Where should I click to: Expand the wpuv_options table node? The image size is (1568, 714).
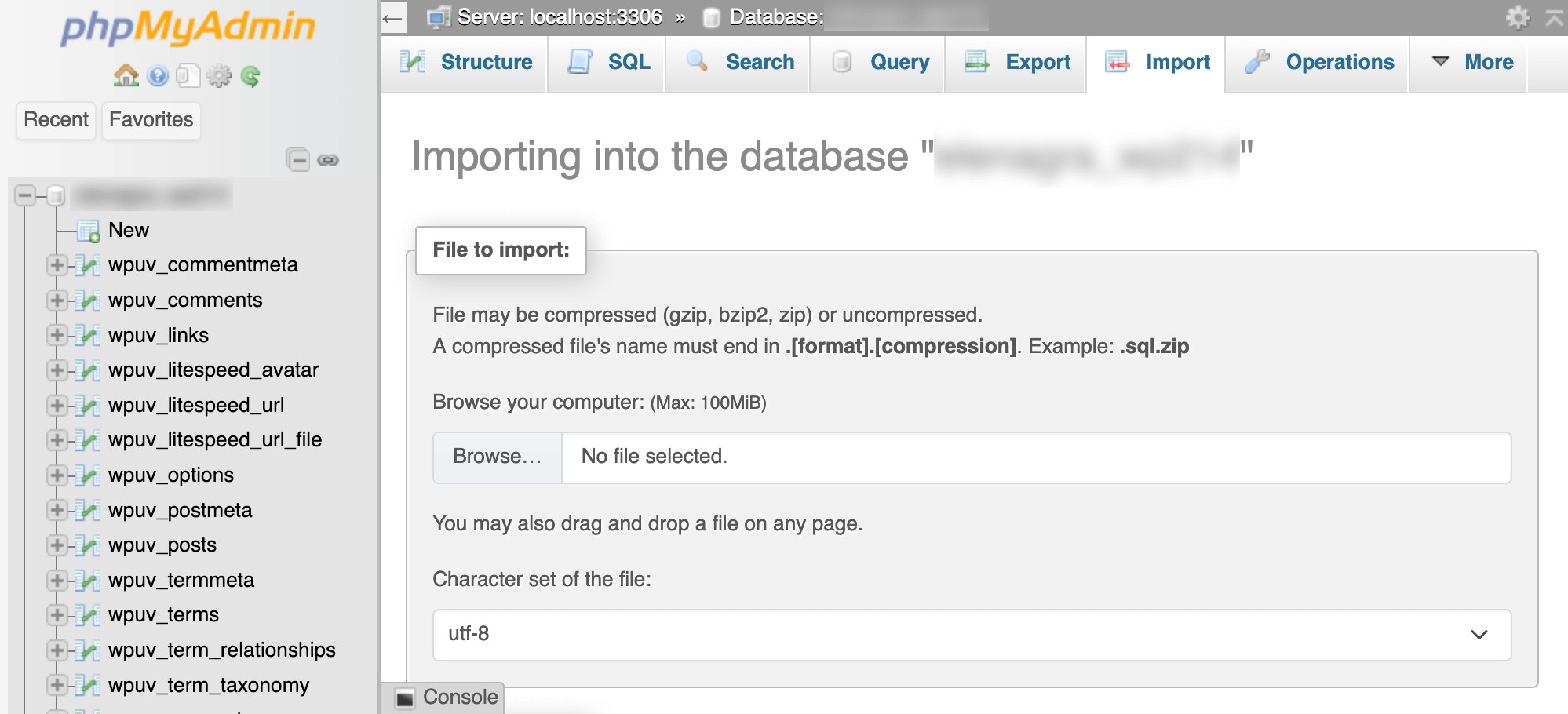[56, 475]
